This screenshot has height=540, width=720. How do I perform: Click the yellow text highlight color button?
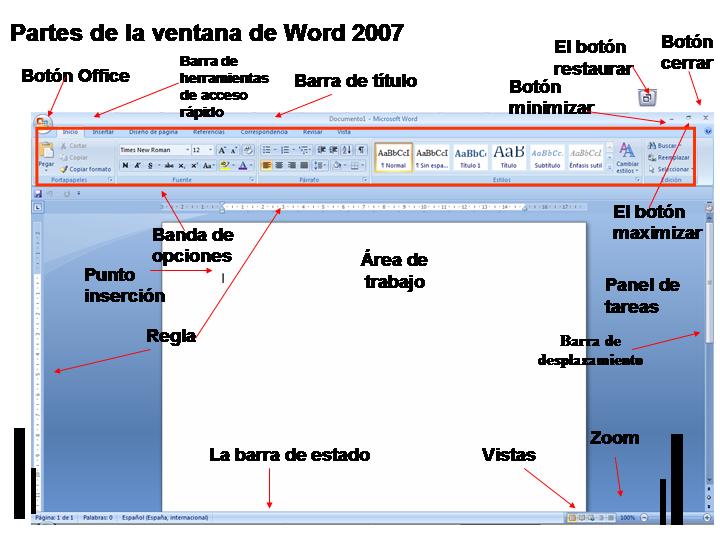pyautogui.click(x=225, y=165)
